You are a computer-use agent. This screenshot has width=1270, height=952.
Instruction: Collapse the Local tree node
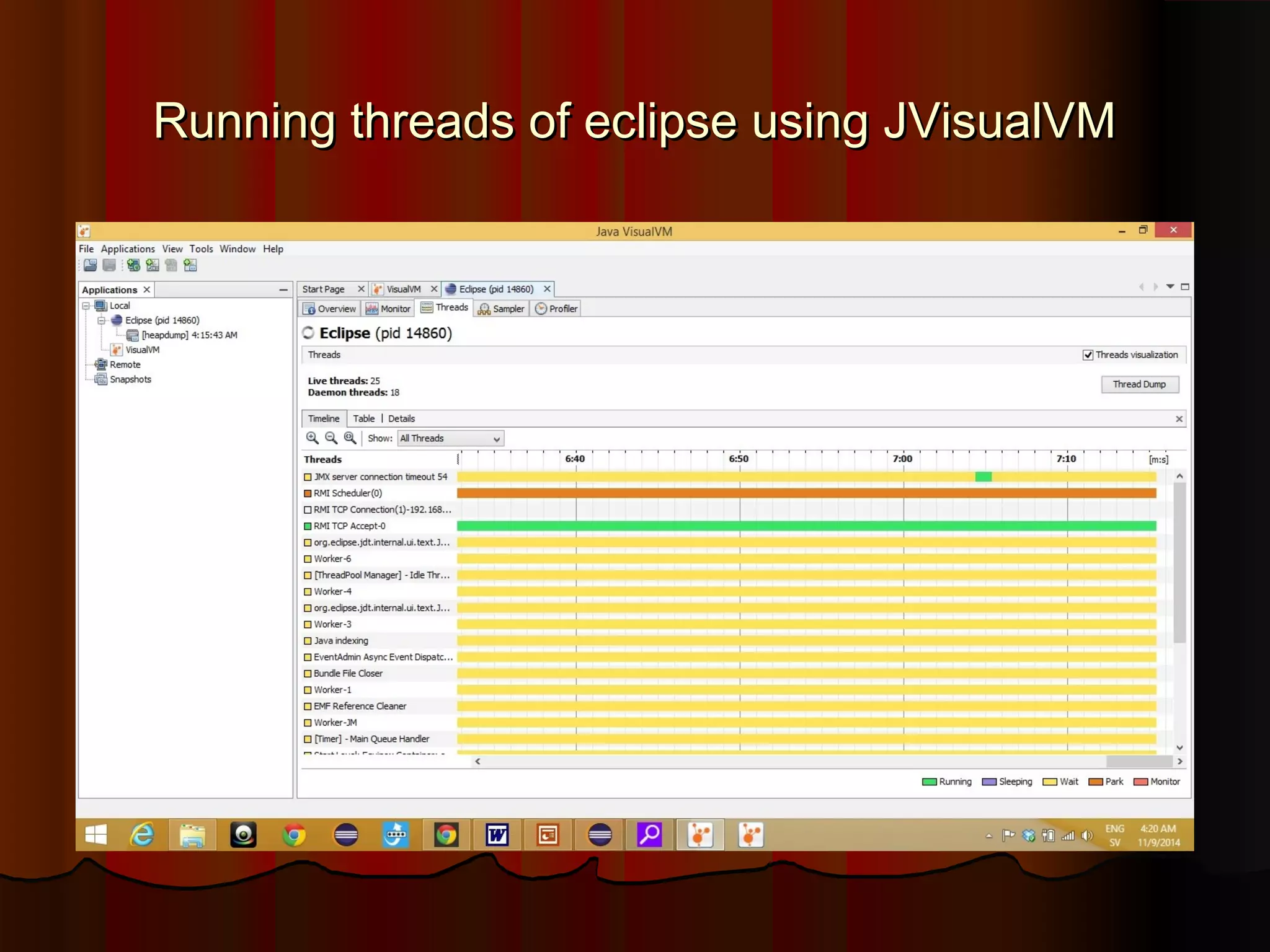tap(86, 306)
